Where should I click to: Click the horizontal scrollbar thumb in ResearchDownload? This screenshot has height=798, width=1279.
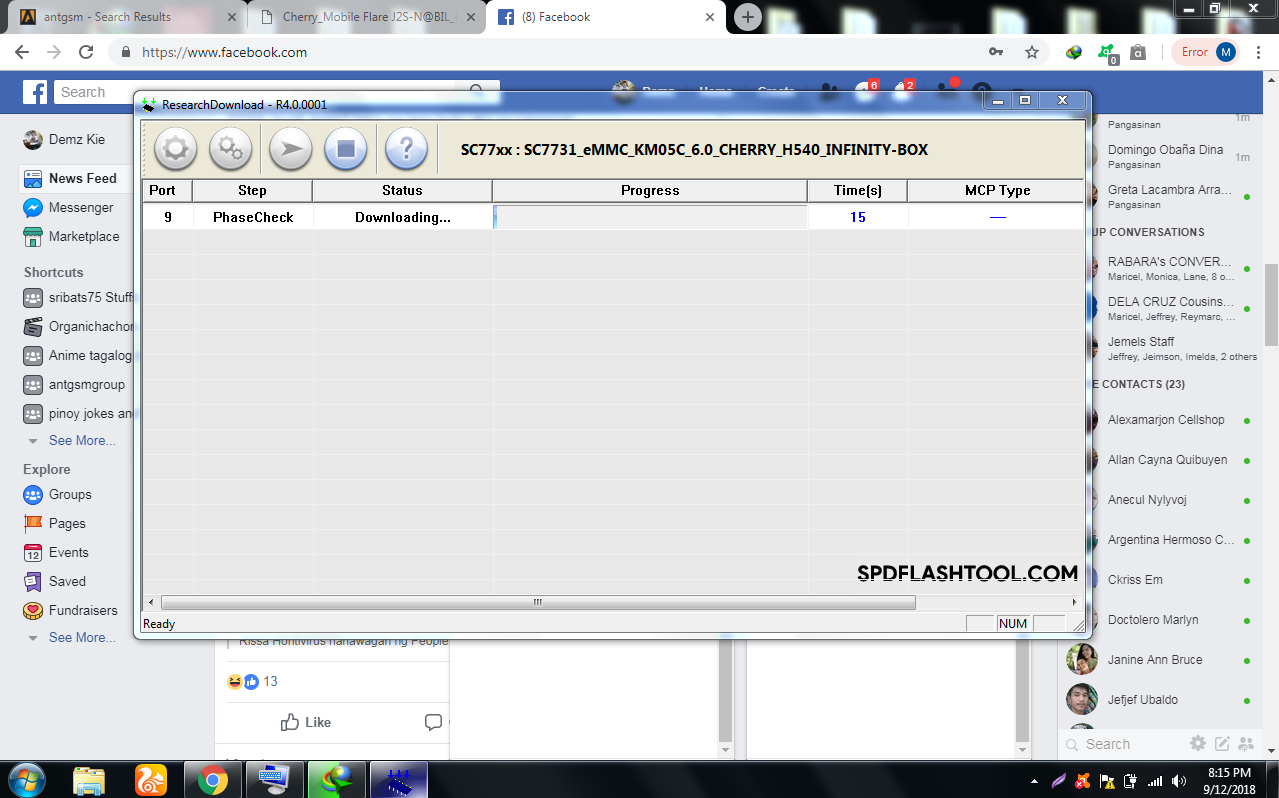[x=538, y=602]
